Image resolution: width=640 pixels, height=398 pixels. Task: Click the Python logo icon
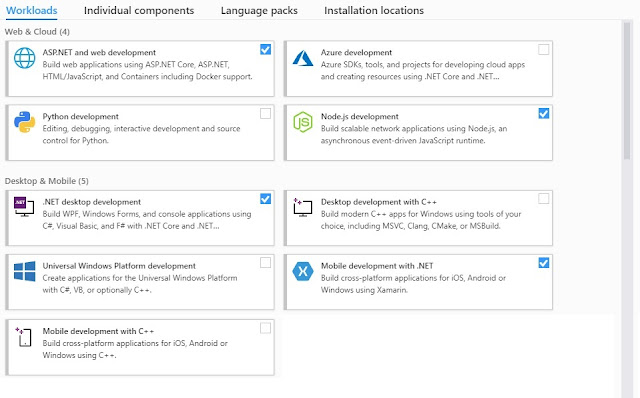tap(24, 122)
